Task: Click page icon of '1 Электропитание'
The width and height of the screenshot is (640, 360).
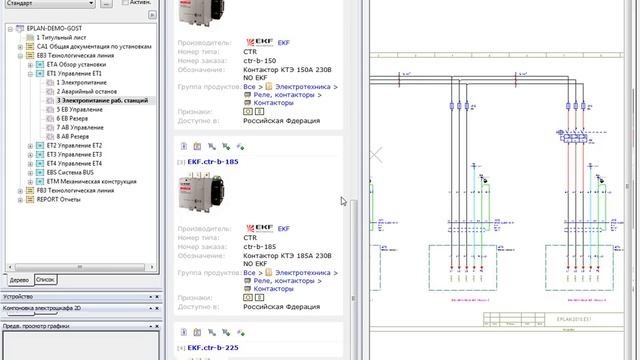Action: (x=50, y=82)
